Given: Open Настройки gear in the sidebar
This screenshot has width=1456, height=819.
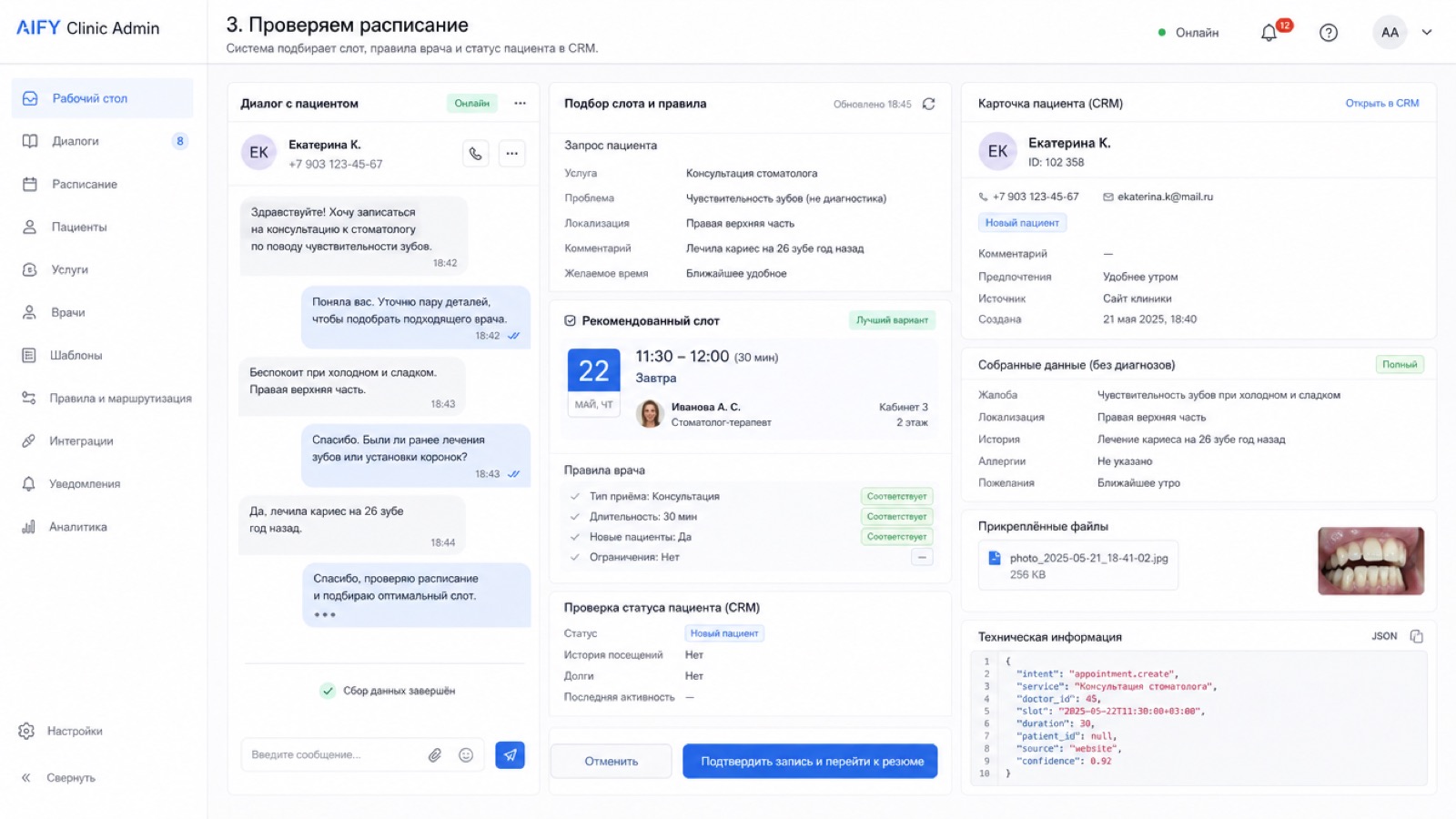Looking at the screenshot, I should pyautogui.click(x=26, y=731).
